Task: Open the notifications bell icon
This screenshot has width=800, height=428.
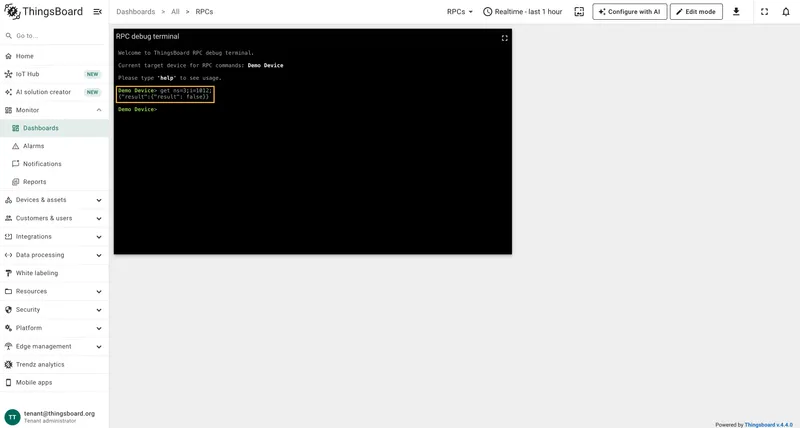Action: coord(786,11)
